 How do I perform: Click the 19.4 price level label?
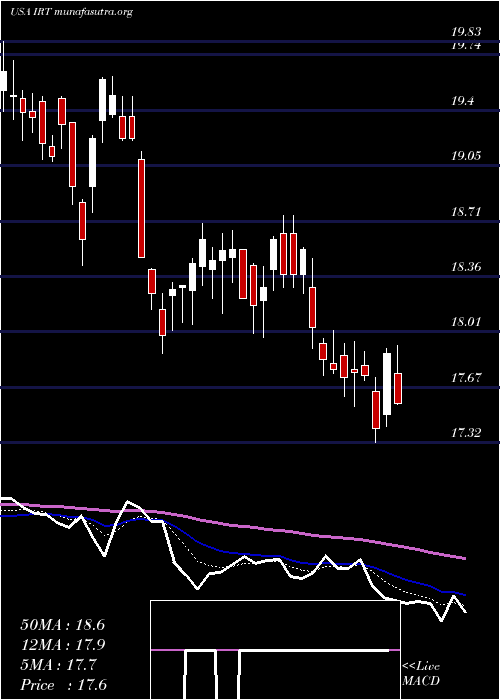462,101
